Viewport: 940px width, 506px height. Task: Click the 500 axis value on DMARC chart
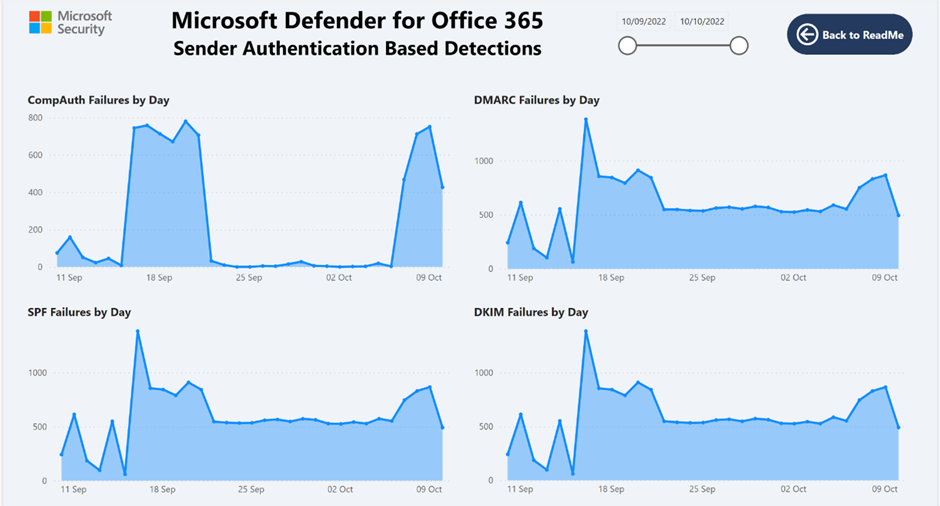coord(486,215)
